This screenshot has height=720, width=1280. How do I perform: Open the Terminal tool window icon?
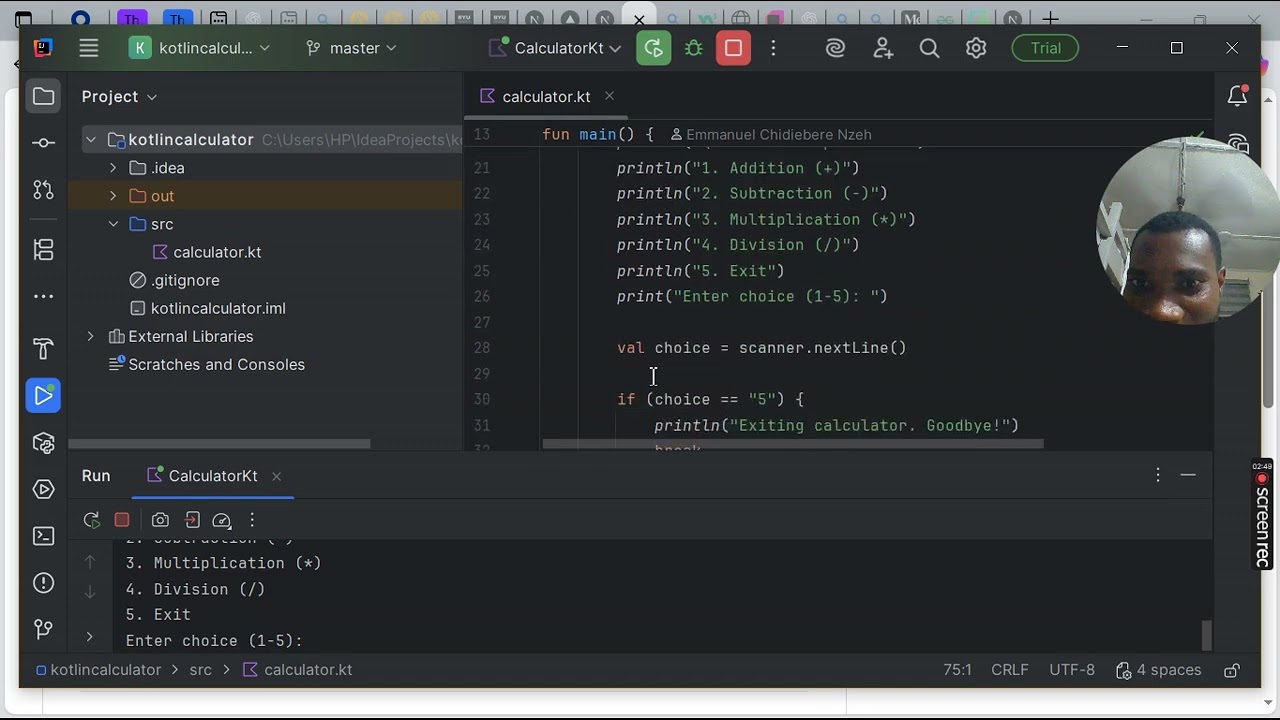pos(43,536)
